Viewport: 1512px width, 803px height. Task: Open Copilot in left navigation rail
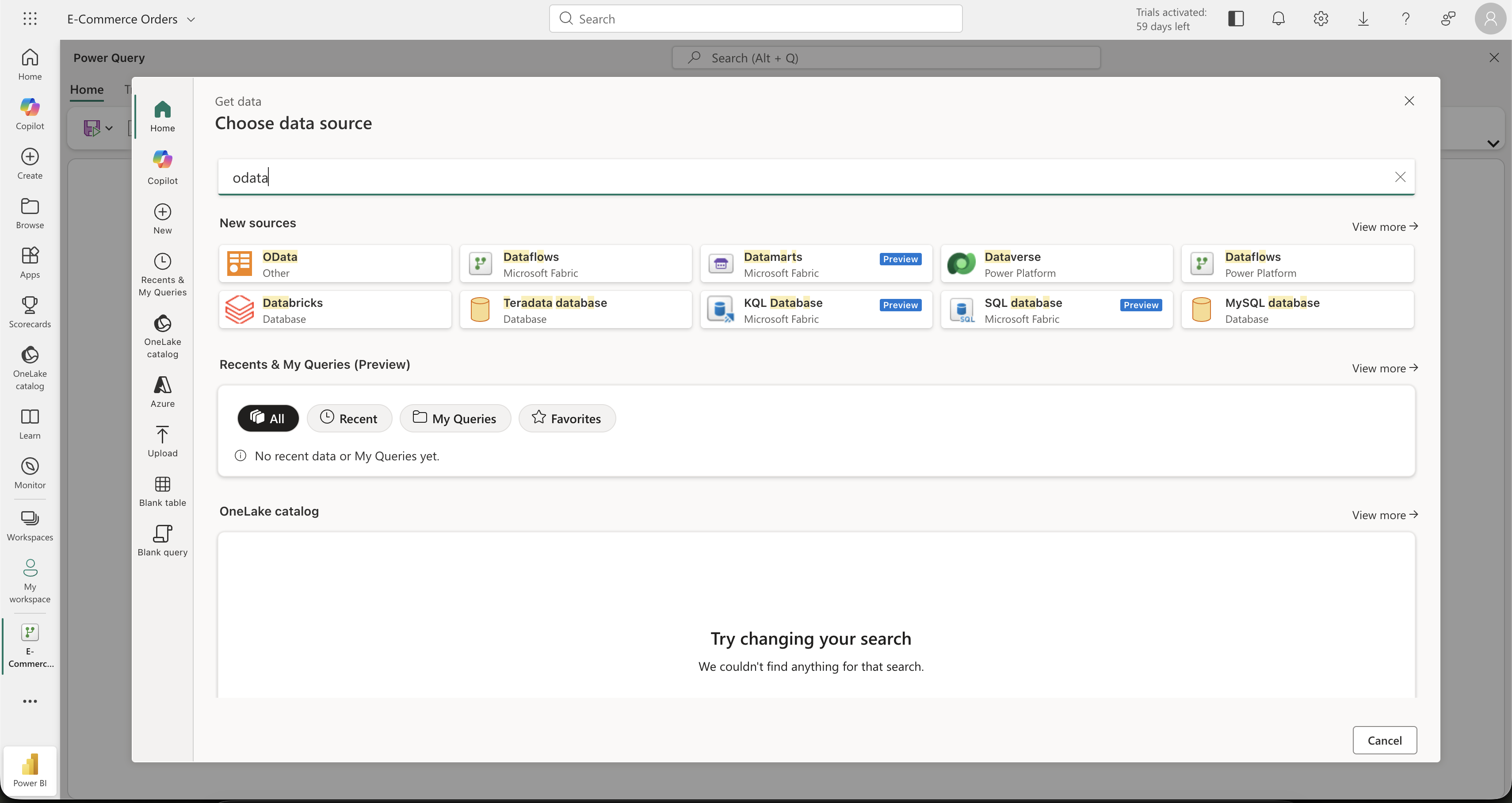30,114
